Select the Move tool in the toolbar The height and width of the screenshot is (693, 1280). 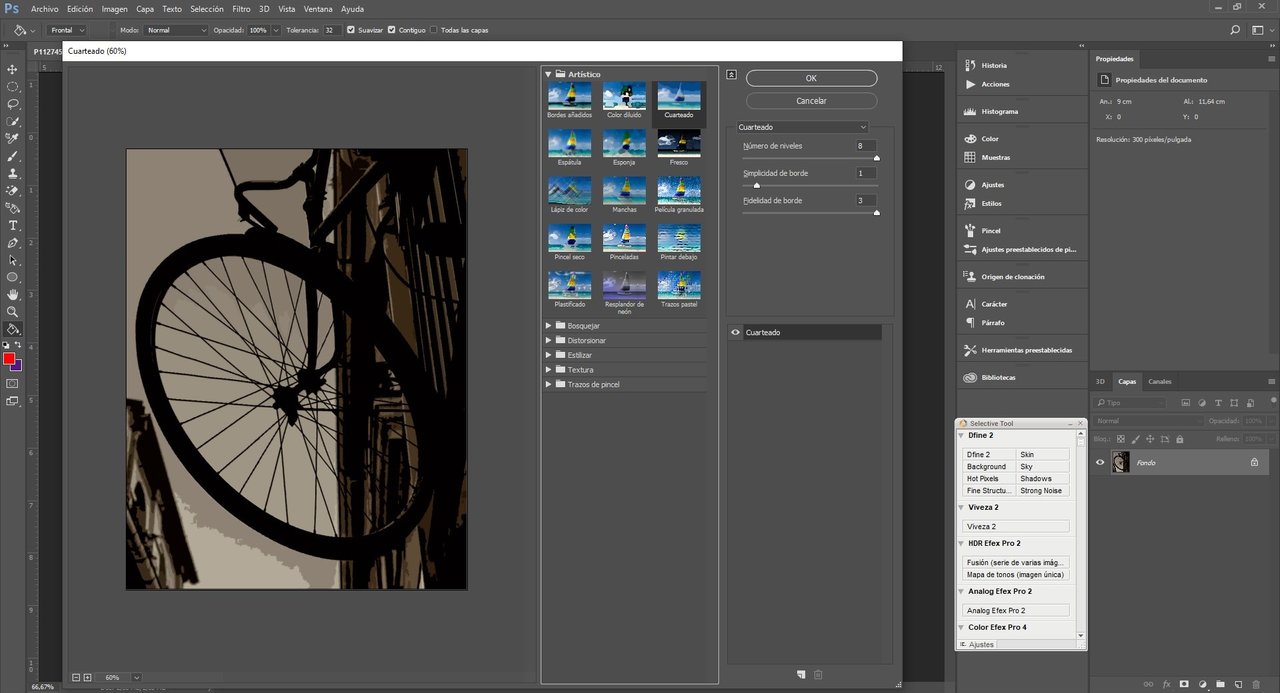pyautogui.click(x=13, y=69)
